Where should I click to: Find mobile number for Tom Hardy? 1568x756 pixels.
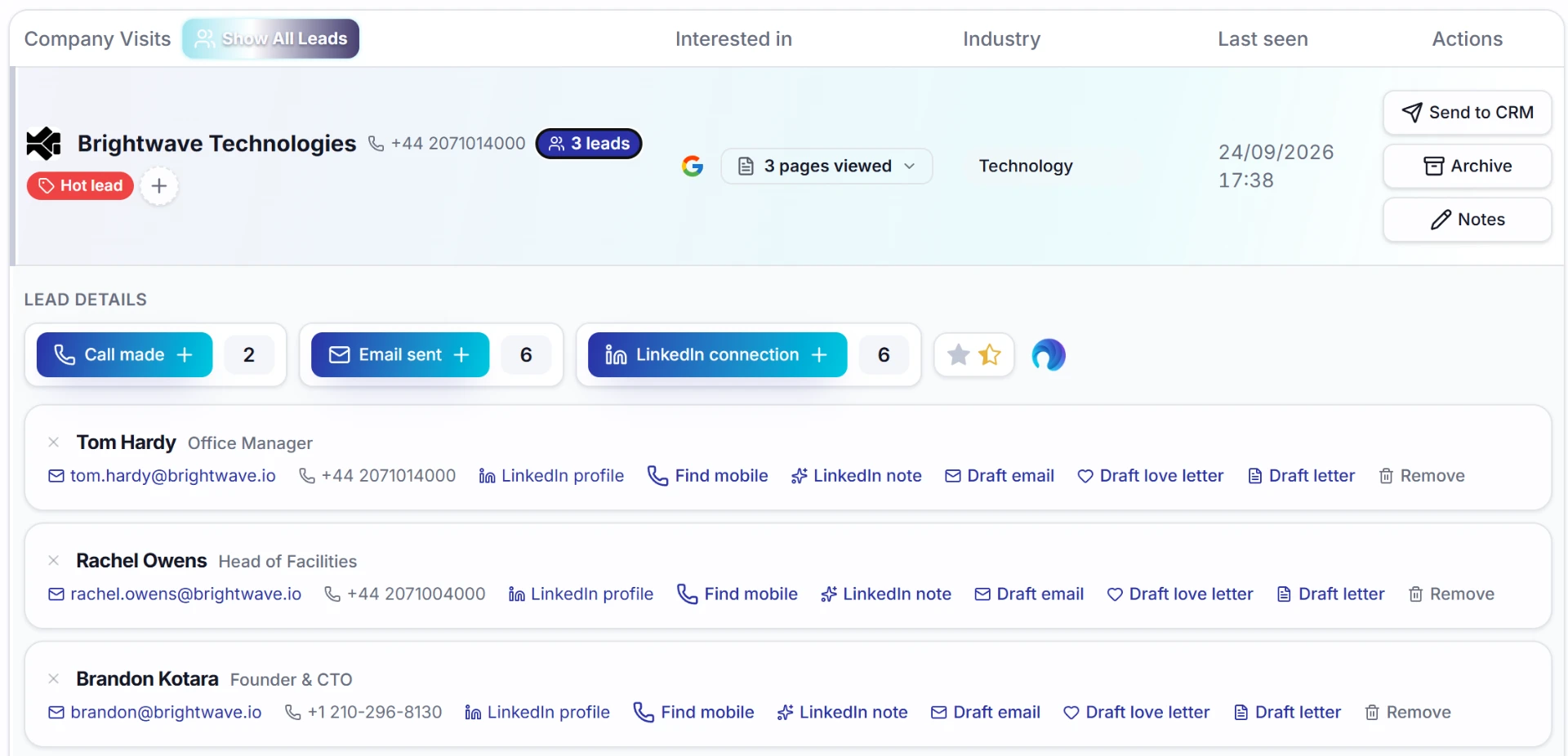[708, 476]
